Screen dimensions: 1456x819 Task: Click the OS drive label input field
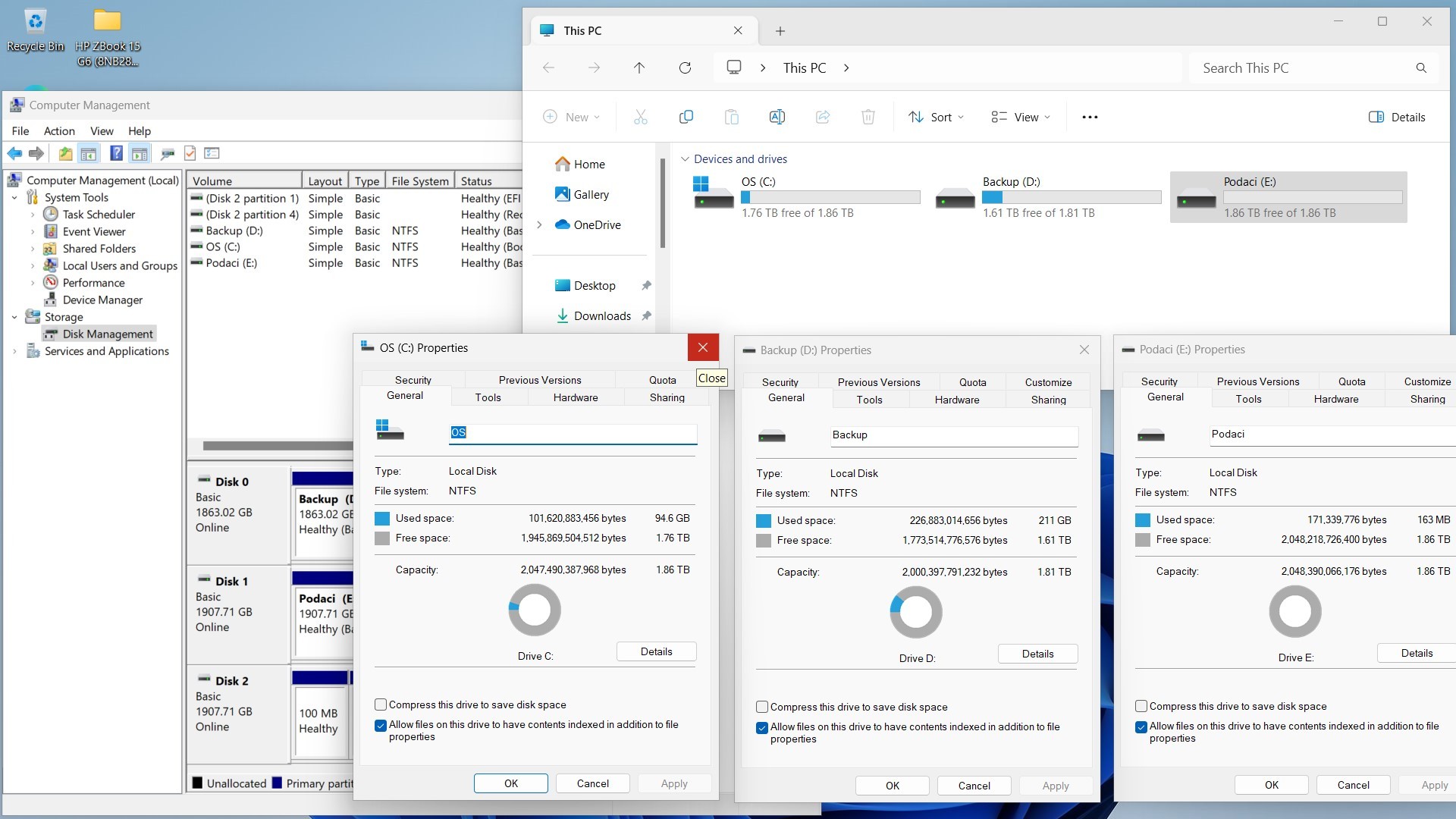click(573, 432)
